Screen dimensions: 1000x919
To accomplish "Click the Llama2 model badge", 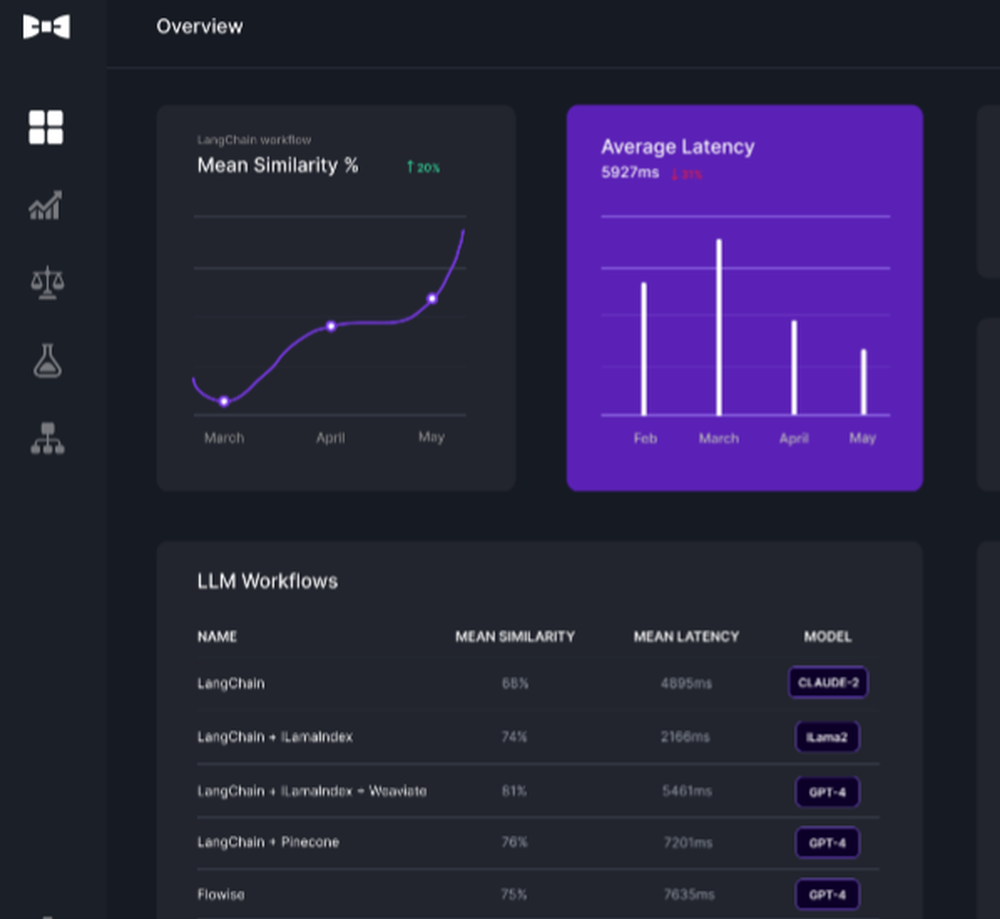I will pyautogui.click(x=827, y=737).
